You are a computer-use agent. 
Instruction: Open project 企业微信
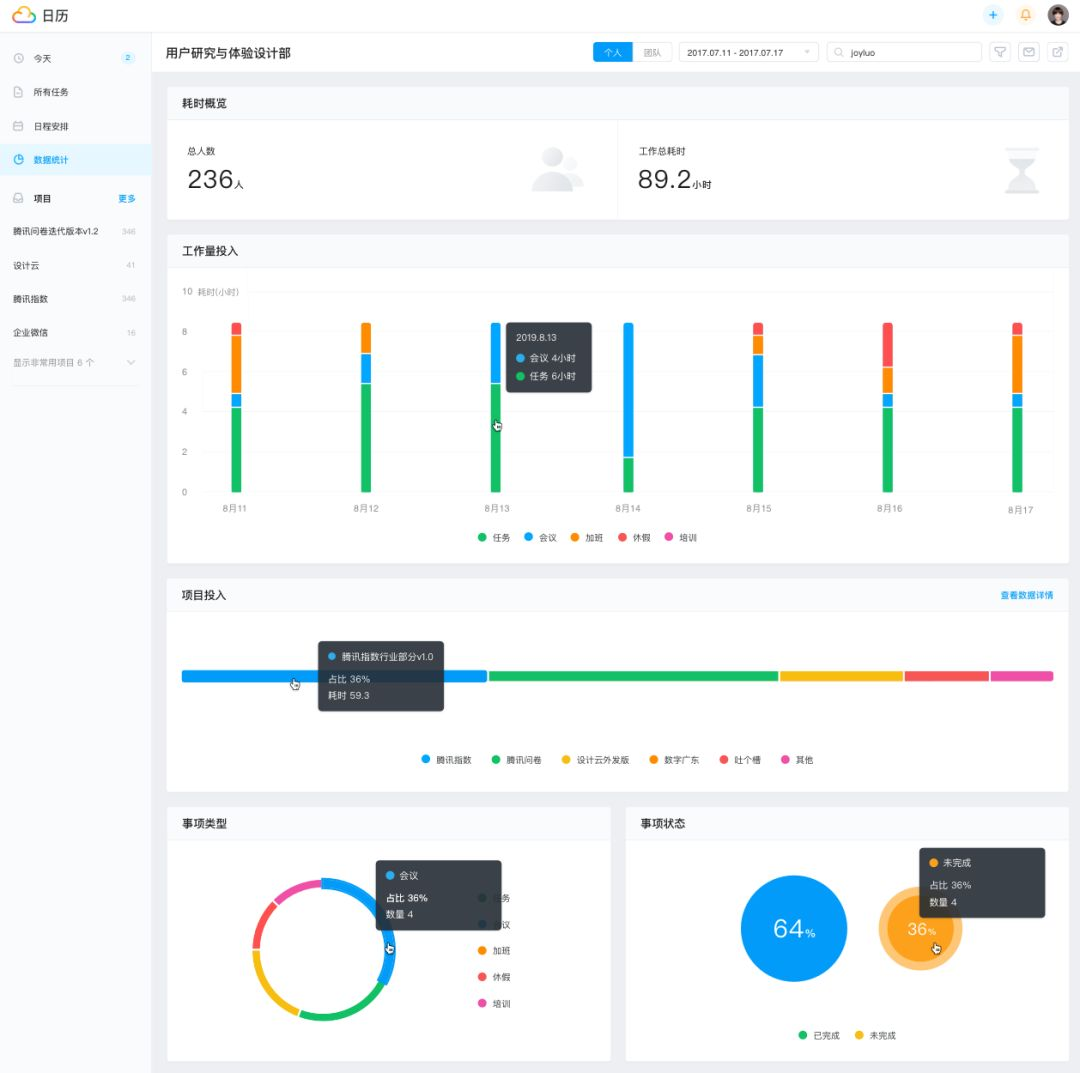[x=74, y=333]
